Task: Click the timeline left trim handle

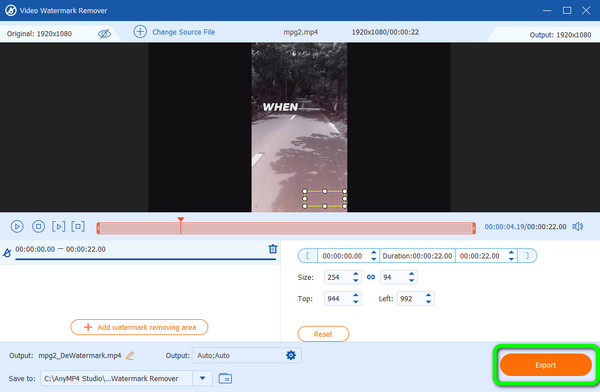Action: click(x=98, y=229)
